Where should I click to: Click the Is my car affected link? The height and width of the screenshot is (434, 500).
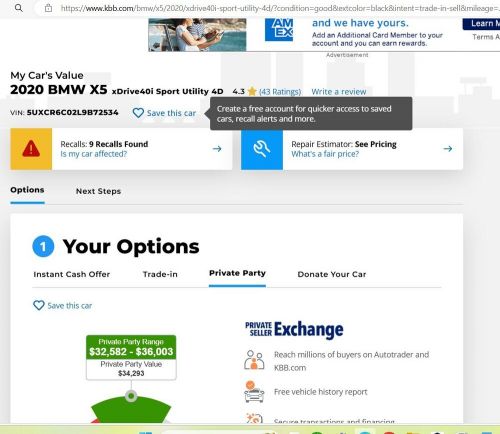pyautogui.click(x=94, y=154)
